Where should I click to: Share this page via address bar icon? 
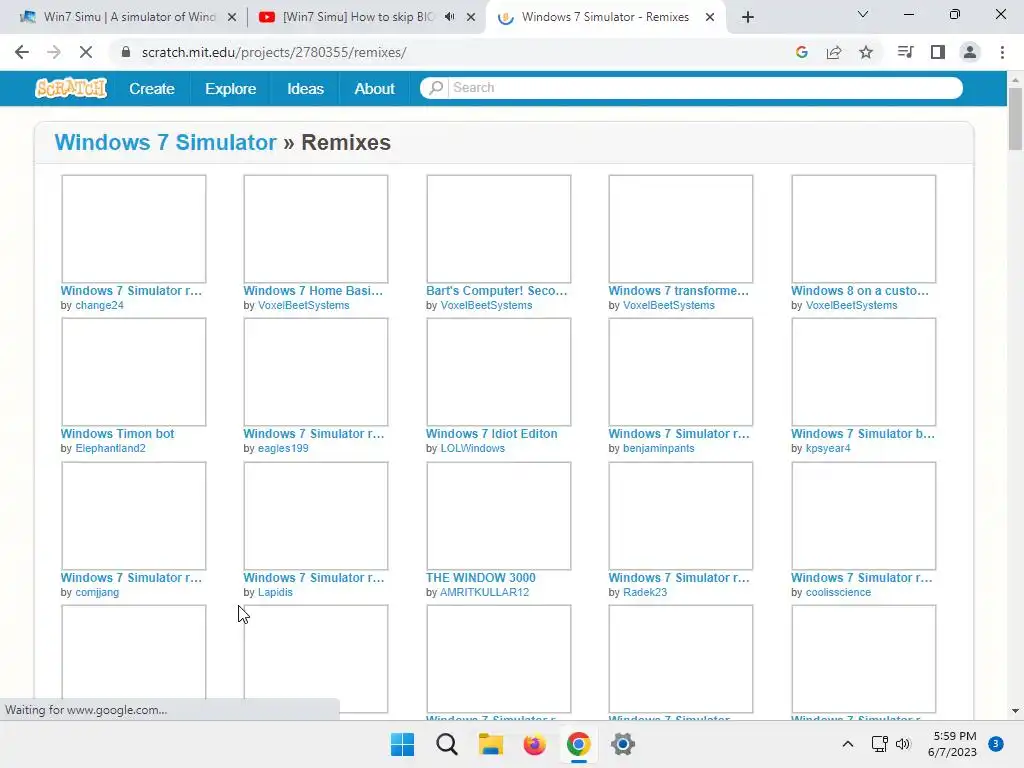834,52
